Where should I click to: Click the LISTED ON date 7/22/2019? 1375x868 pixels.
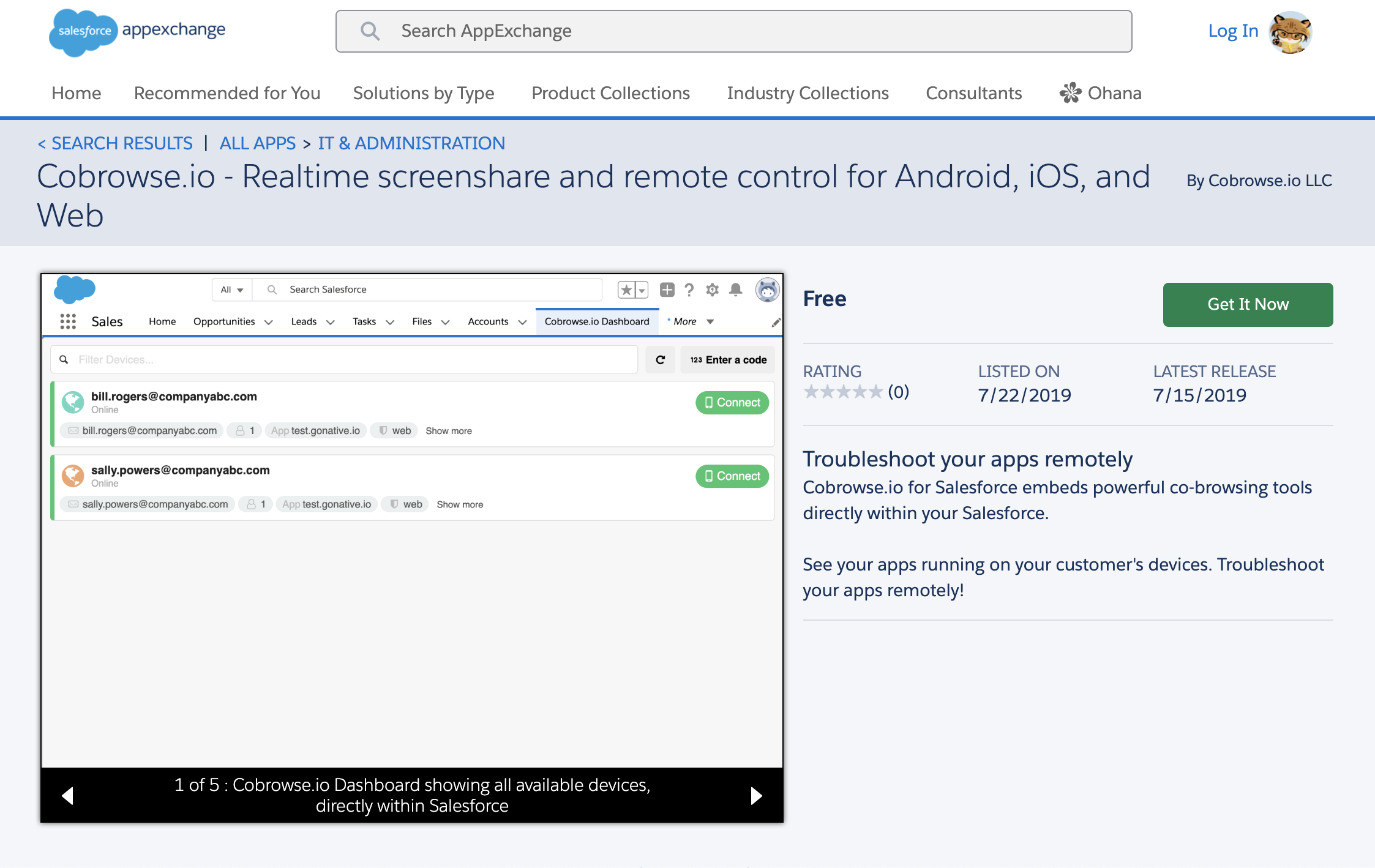pyautogui.click(x=1024, y=395)
